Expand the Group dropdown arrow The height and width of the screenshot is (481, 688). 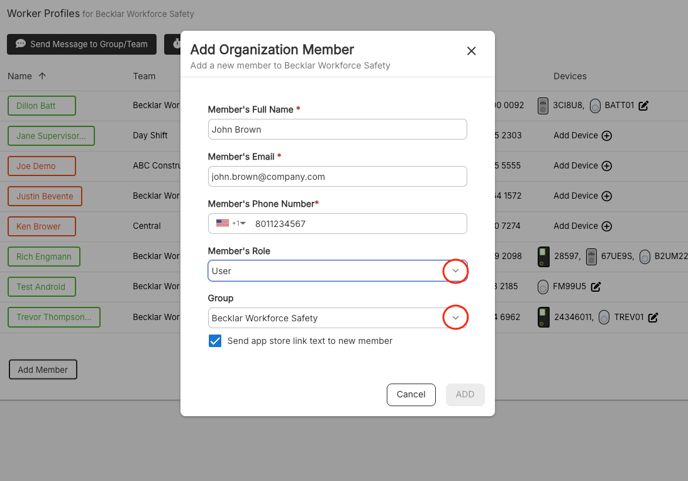tap(455, 318)
